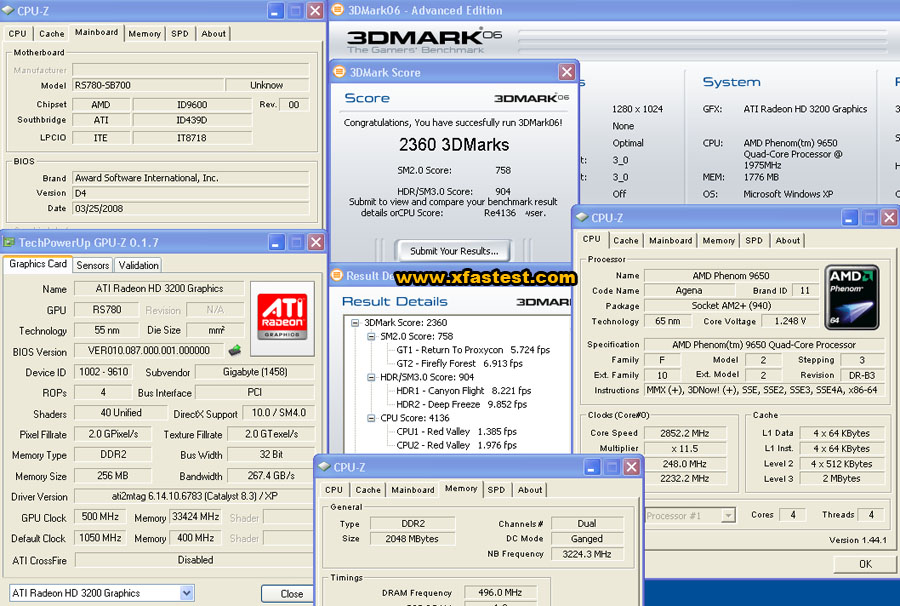Close the 3DMark Score dialog
The width and height of the screenshot is (900, 606).
567,72
